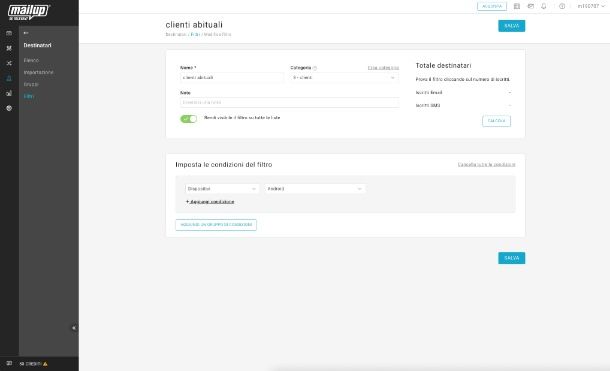Open the top bar book icon

point(517,6)
